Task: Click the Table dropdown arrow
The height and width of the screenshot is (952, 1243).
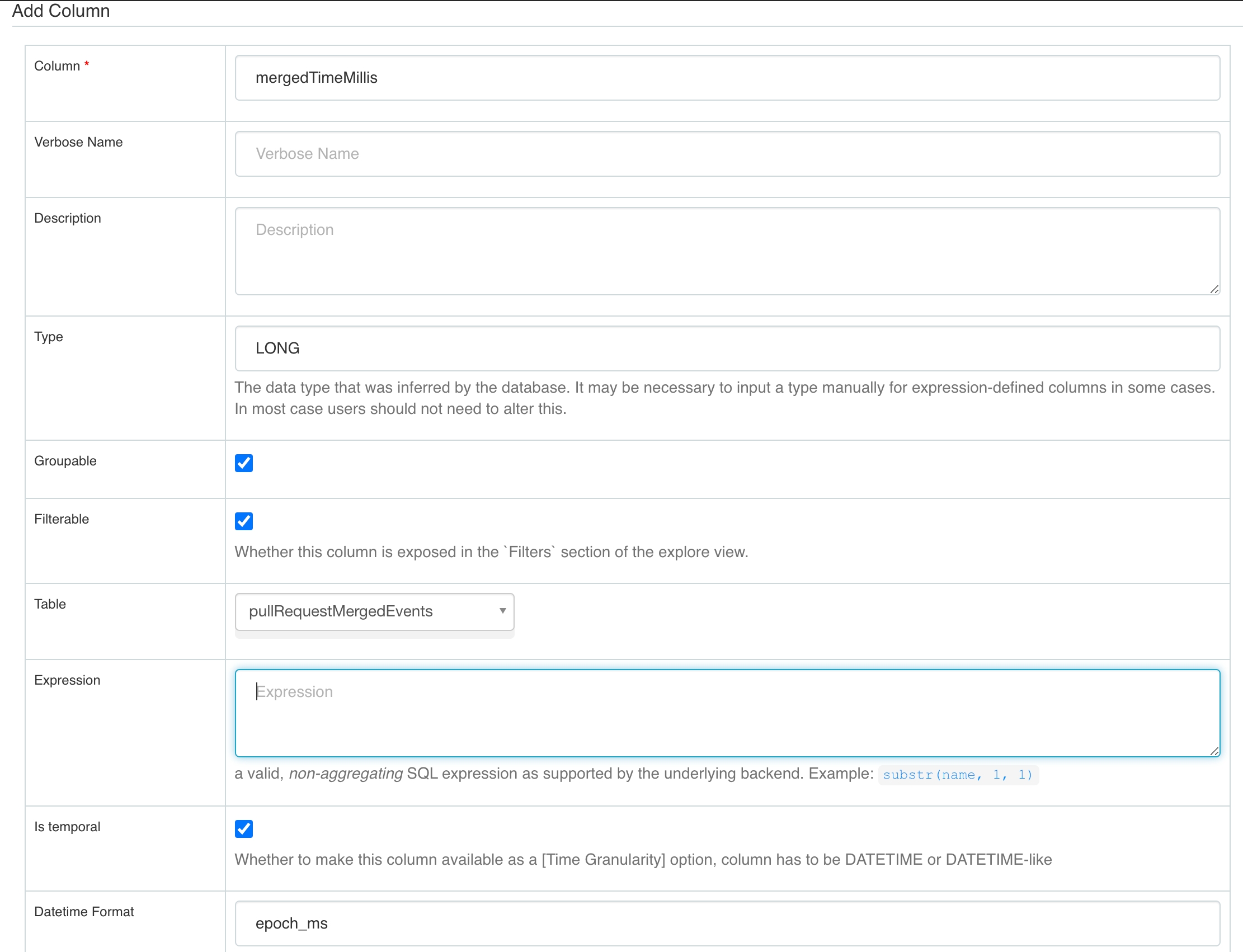Action: [x=502, y=611]
